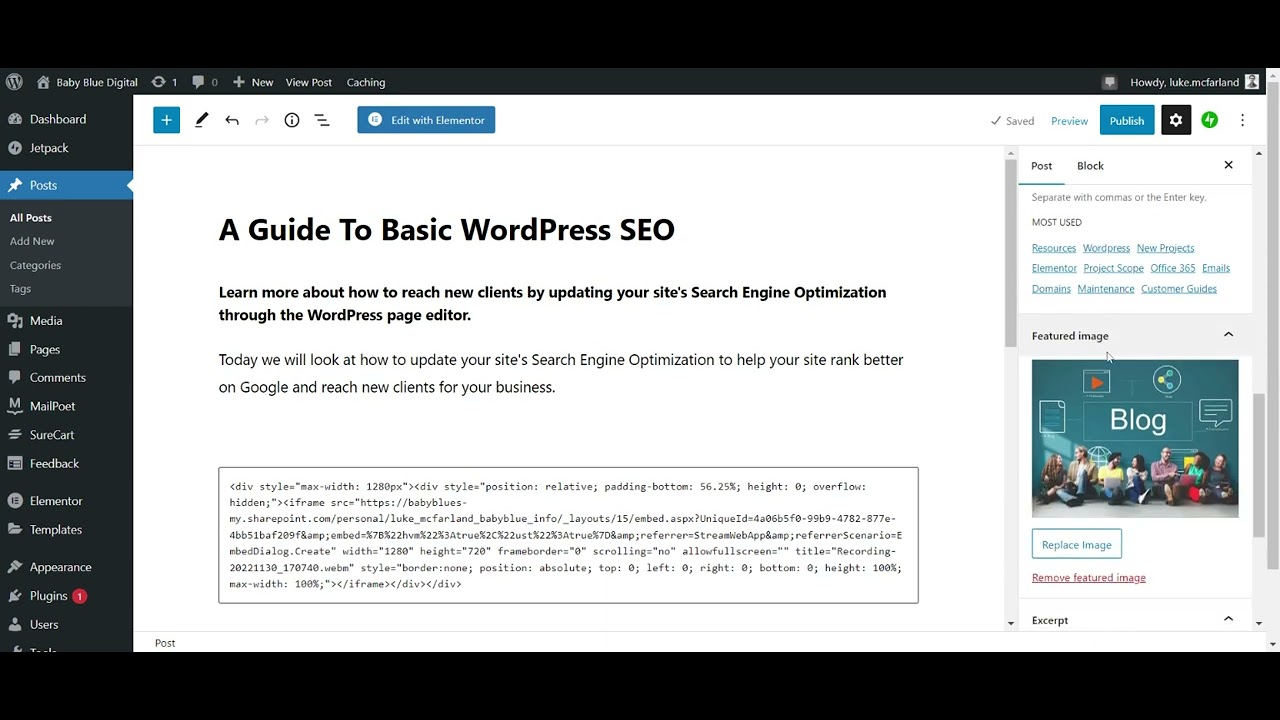
Task: Click inside the custom HTML code block
Action: click(568, 535)
